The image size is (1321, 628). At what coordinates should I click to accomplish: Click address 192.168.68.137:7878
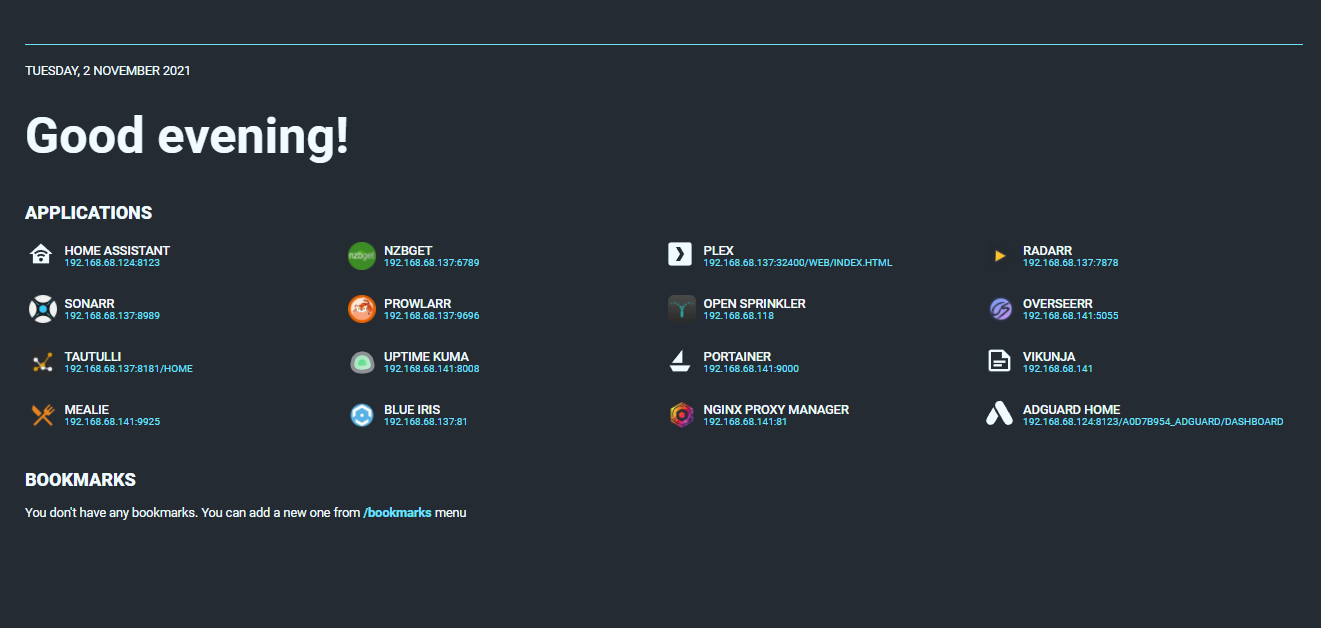(1070, 263)
